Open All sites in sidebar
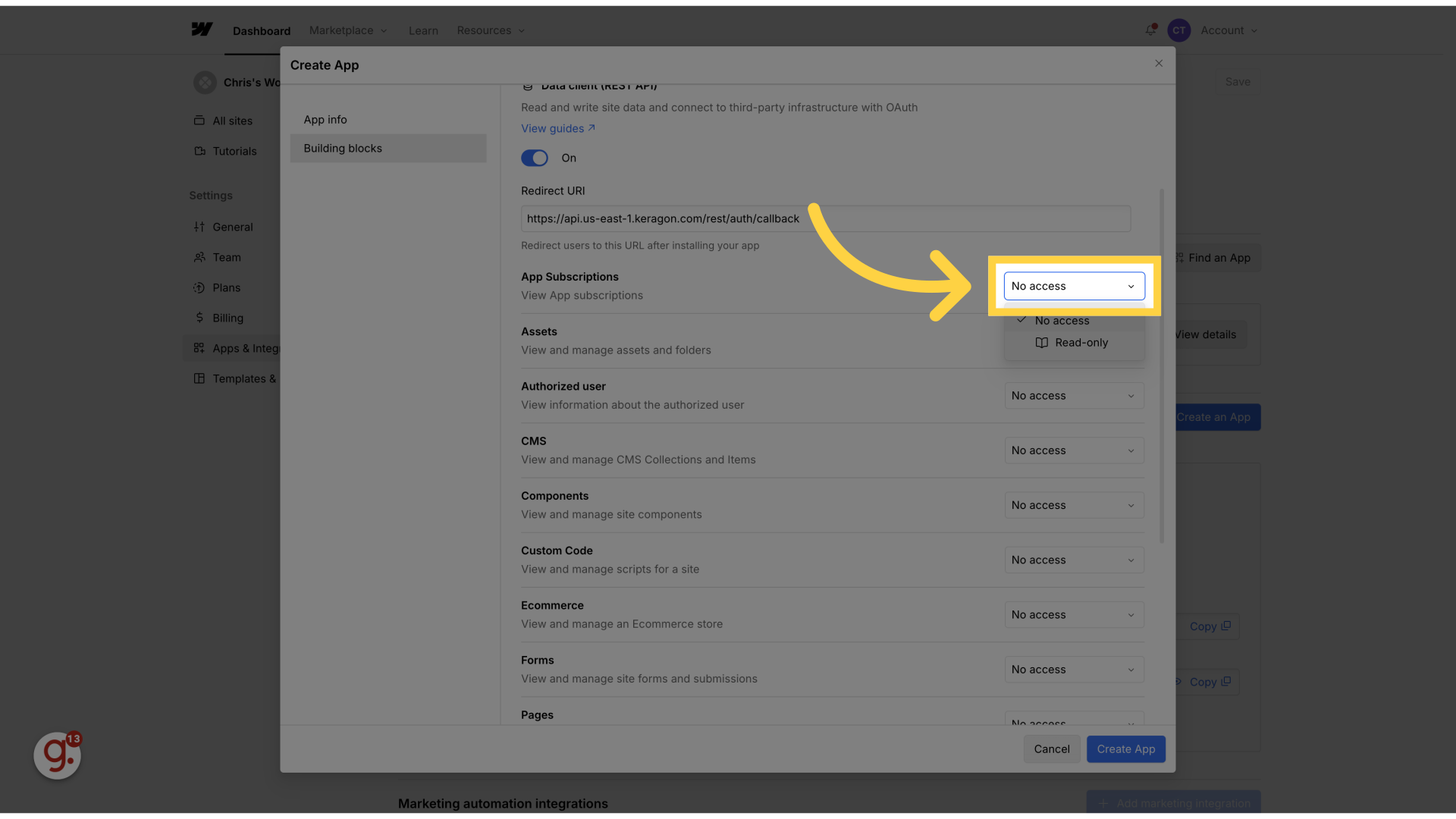The width and height of the screenshot is (1456, 819). tap(232, 121)
